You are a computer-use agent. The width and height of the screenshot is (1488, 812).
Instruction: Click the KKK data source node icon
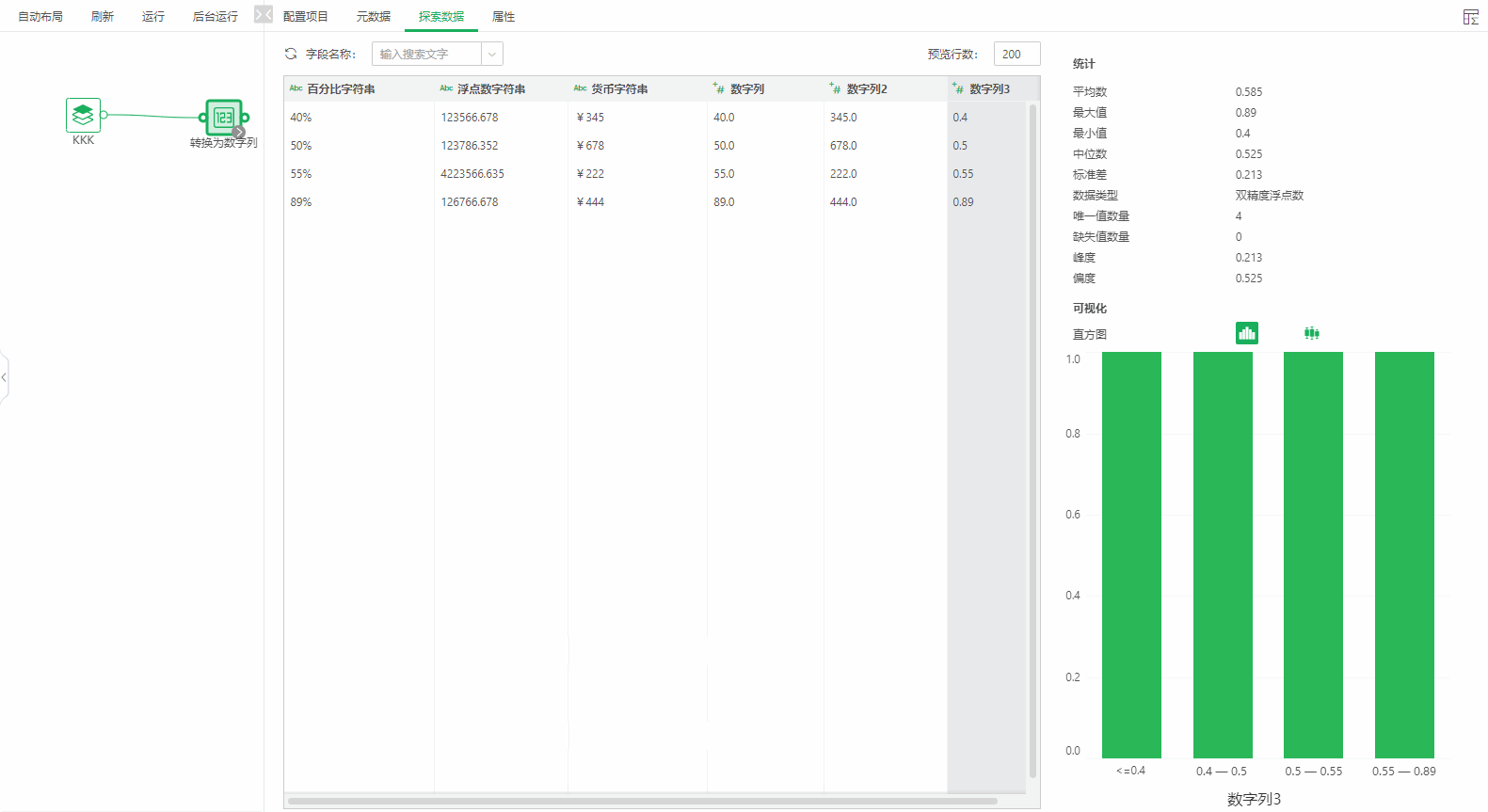point(83,115)
